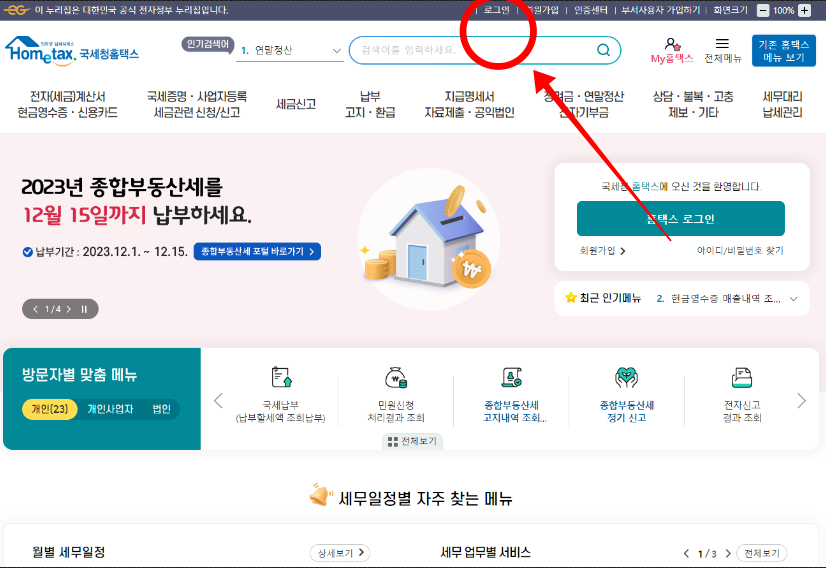Open 전체메뉴 hamburger icon
Screen dimensions: 826x568
click(722, 44)
